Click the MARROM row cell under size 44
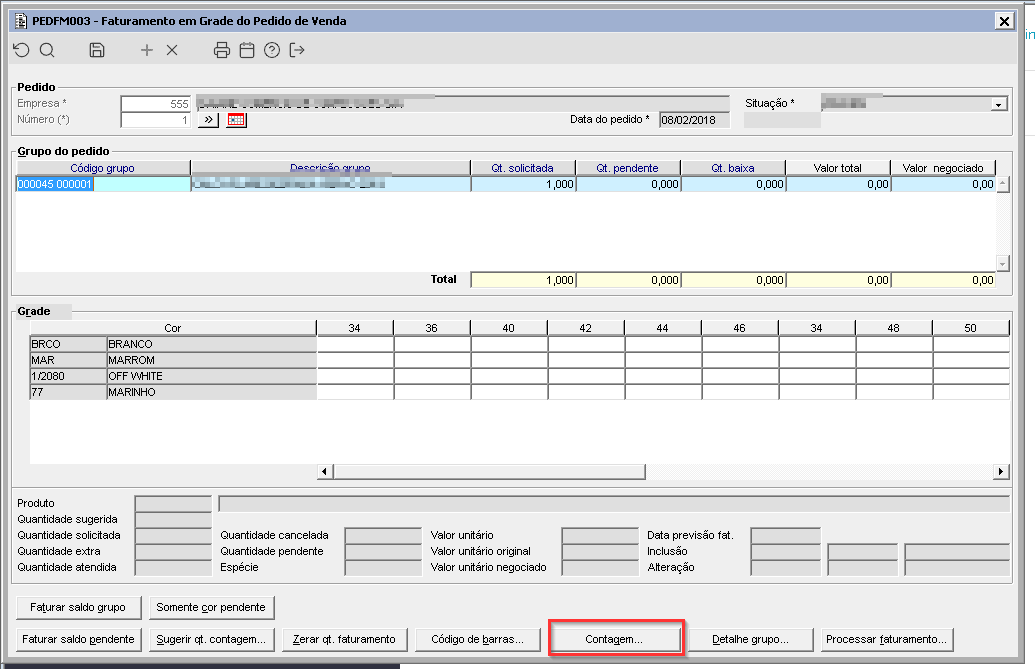Image resolution: width=1035 pixels, height=669 pixels. tap(663, 360)
